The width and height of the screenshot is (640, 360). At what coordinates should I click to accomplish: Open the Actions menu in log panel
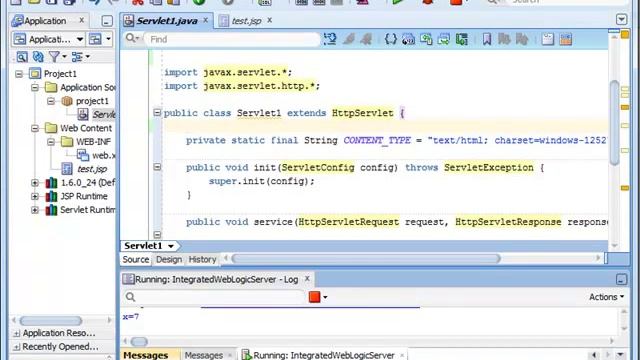607,297
